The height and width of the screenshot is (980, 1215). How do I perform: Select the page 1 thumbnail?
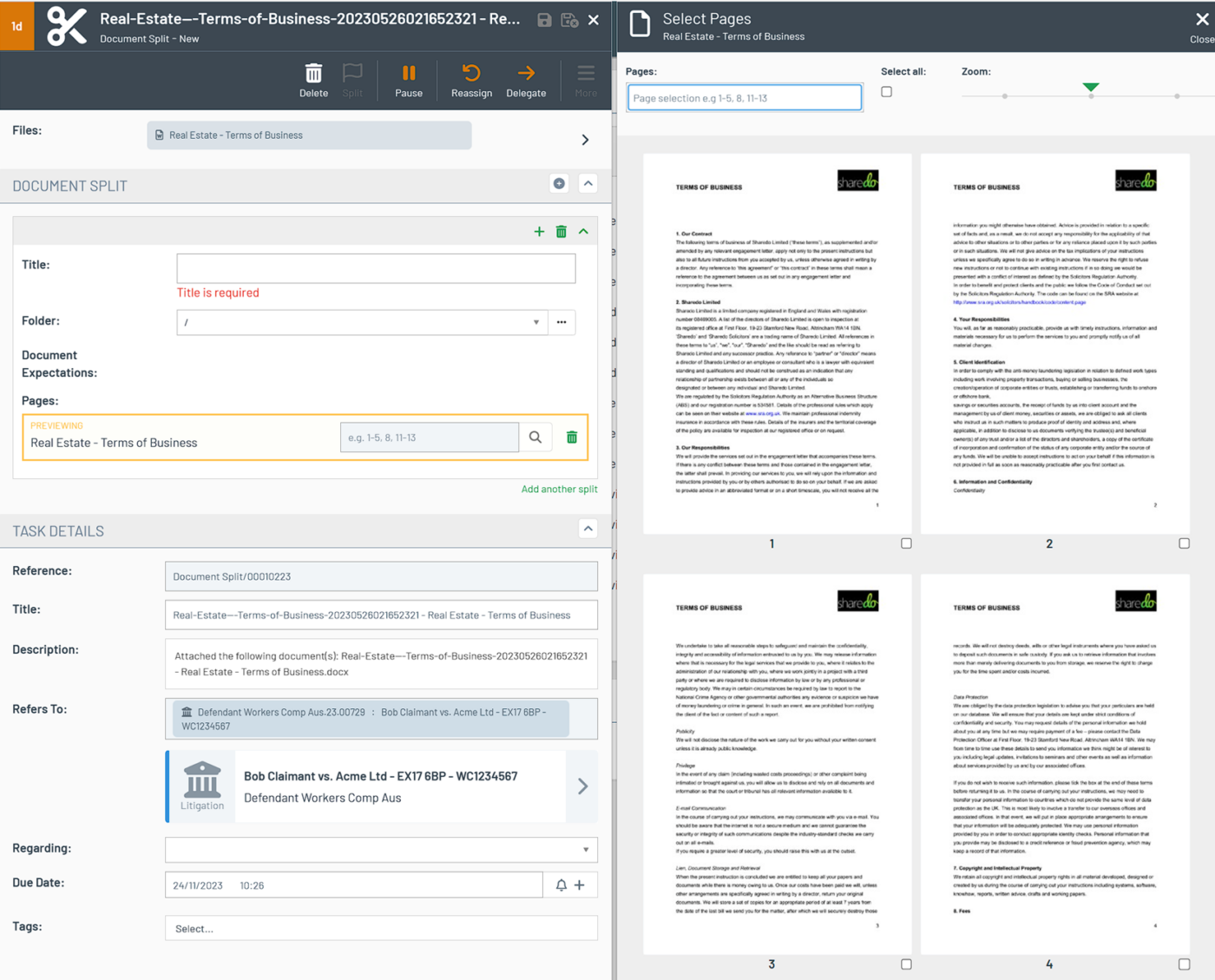[x=772, y=339]
